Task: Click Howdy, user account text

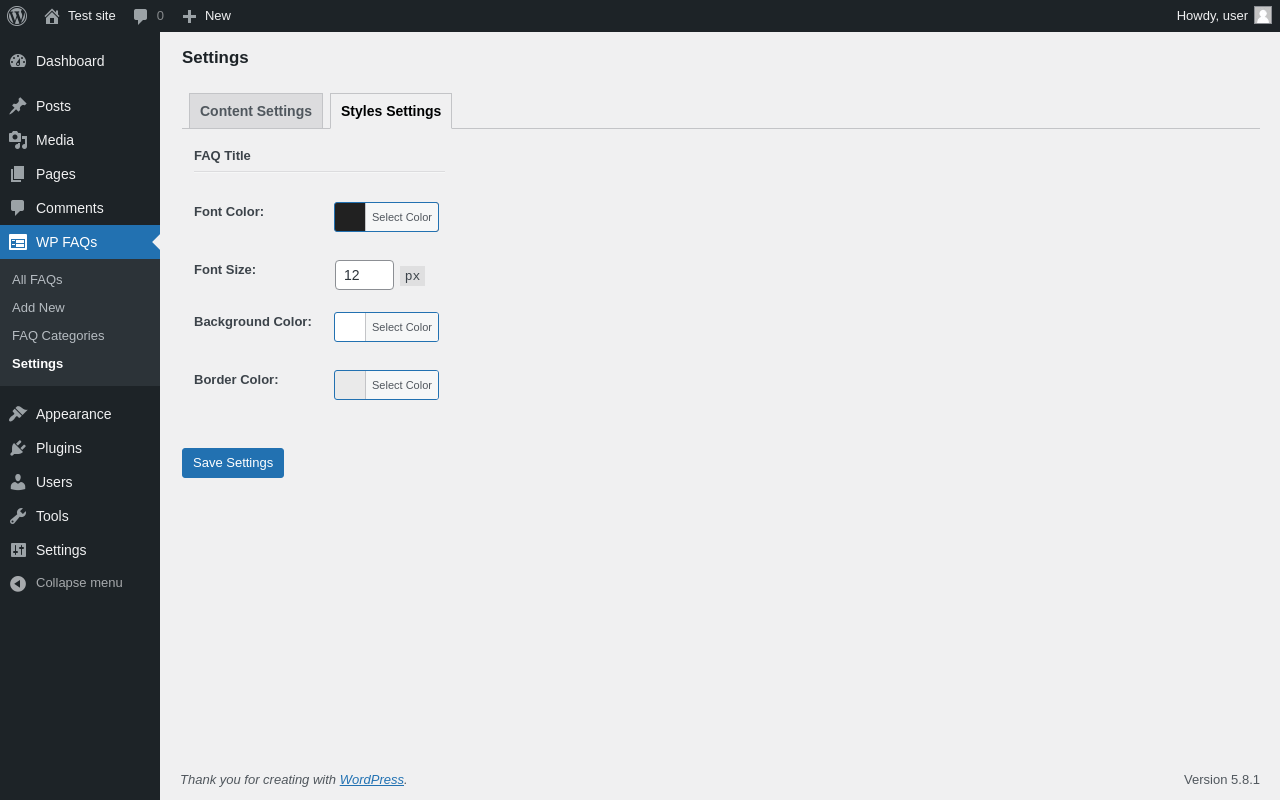Action: click(x=1212, y=16)
